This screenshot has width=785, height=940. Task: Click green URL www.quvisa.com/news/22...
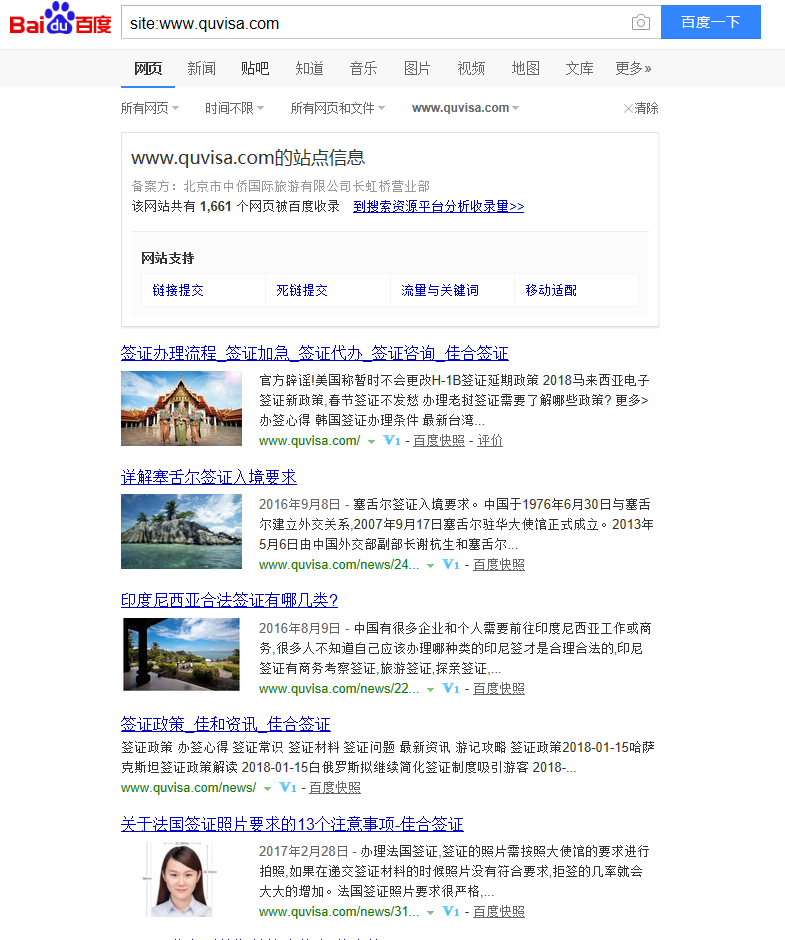point(339,689)
